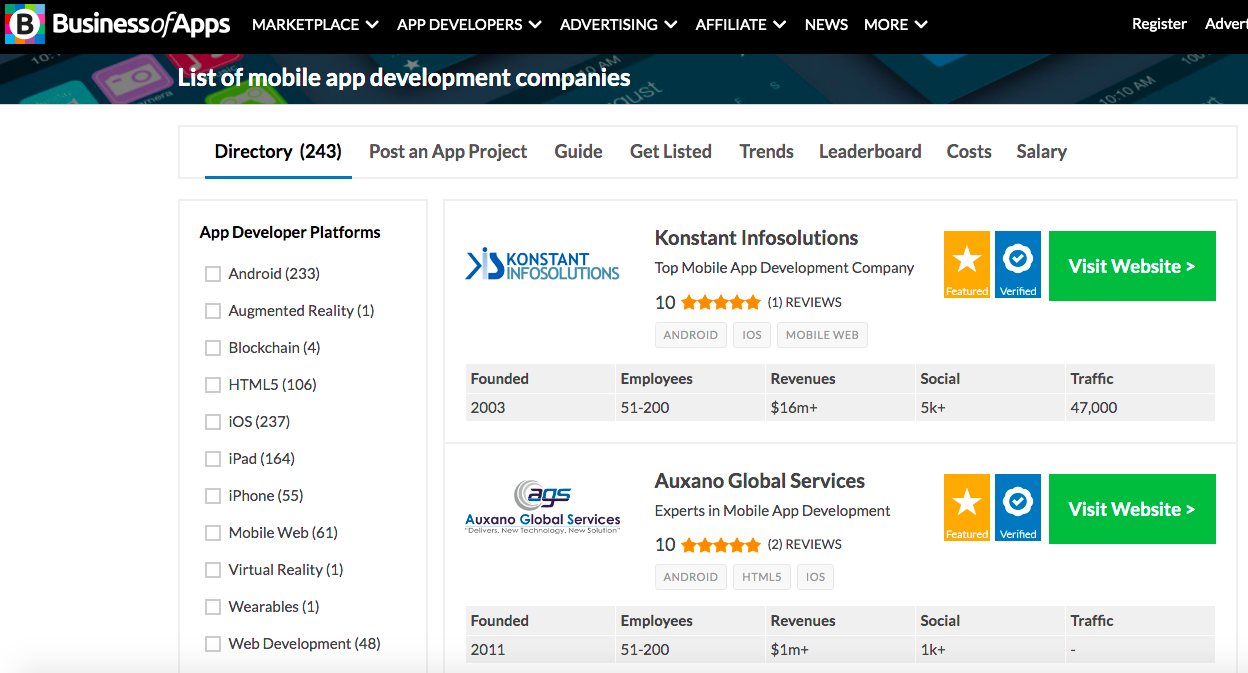The image size is (1248, 673).
Task: Switch to the Guide tab
Action: tap(578, 152)
